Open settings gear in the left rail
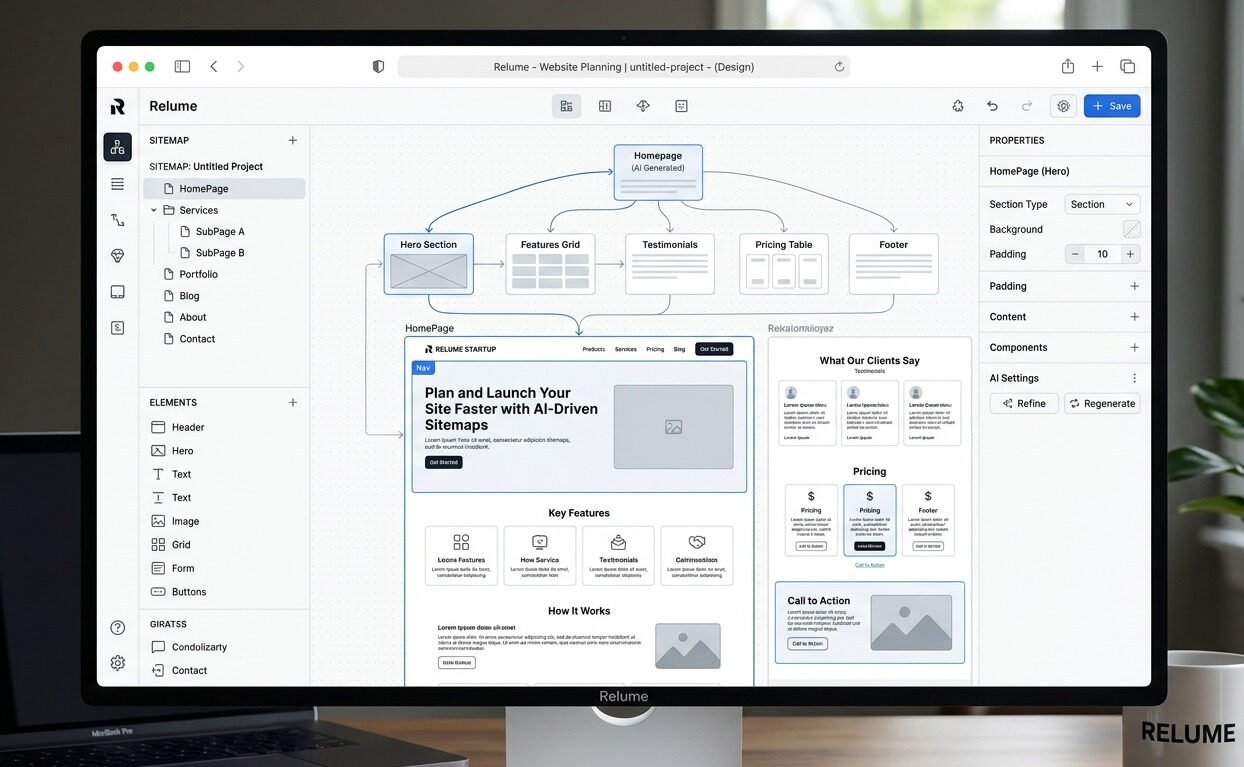This screenshot has height=767, width=1244. pos(117,663)
